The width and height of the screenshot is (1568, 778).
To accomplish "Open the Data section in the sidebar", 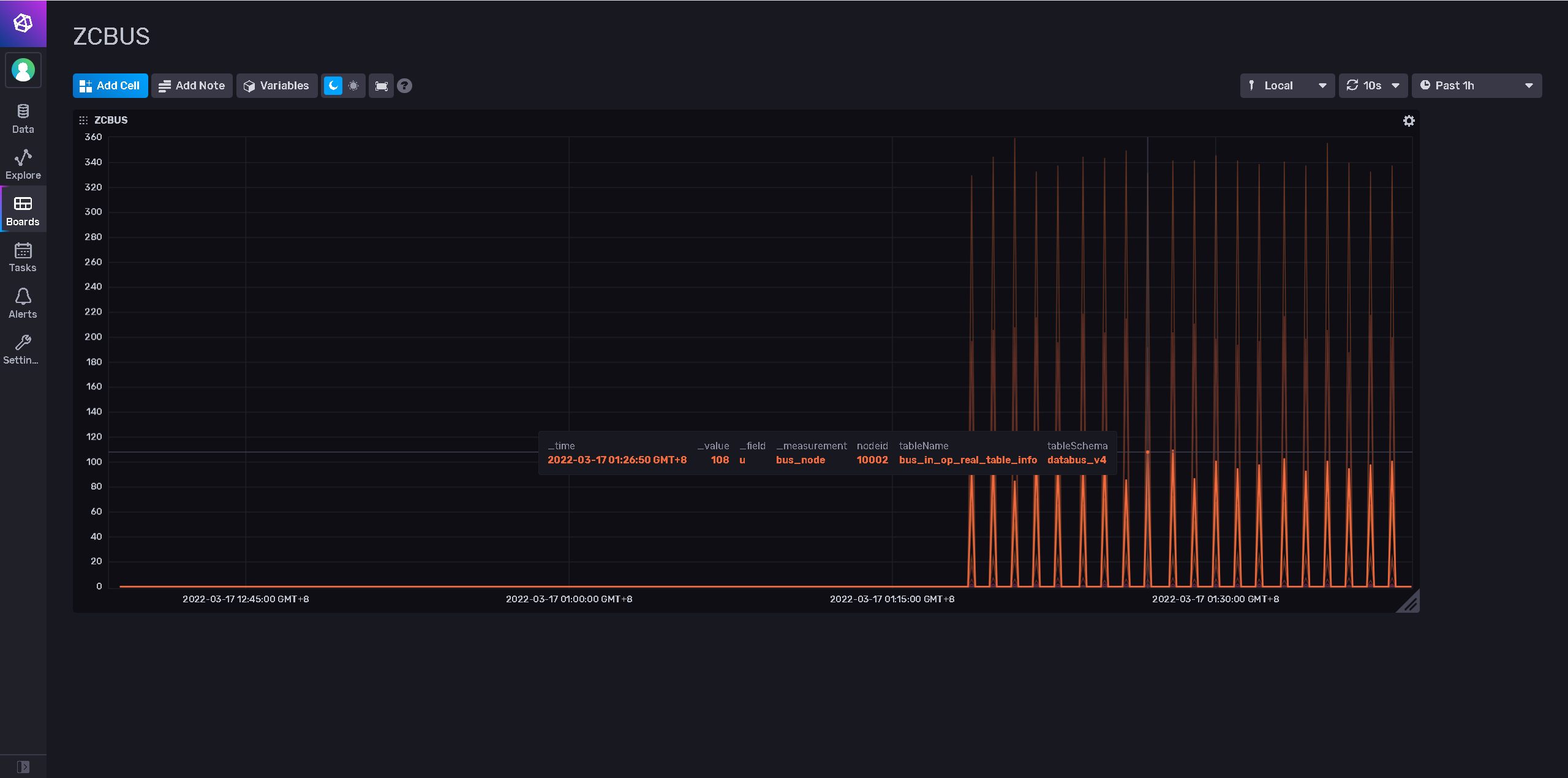I will point(23,119).
